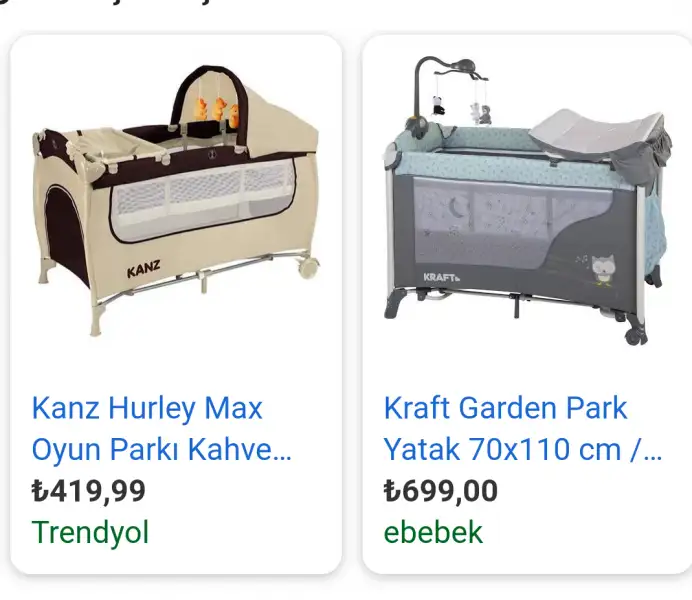The height and width of the screenshot is (600, 692).
Task: Click the owl graphic on the Kraft playpen
Action: coord(602,270)
